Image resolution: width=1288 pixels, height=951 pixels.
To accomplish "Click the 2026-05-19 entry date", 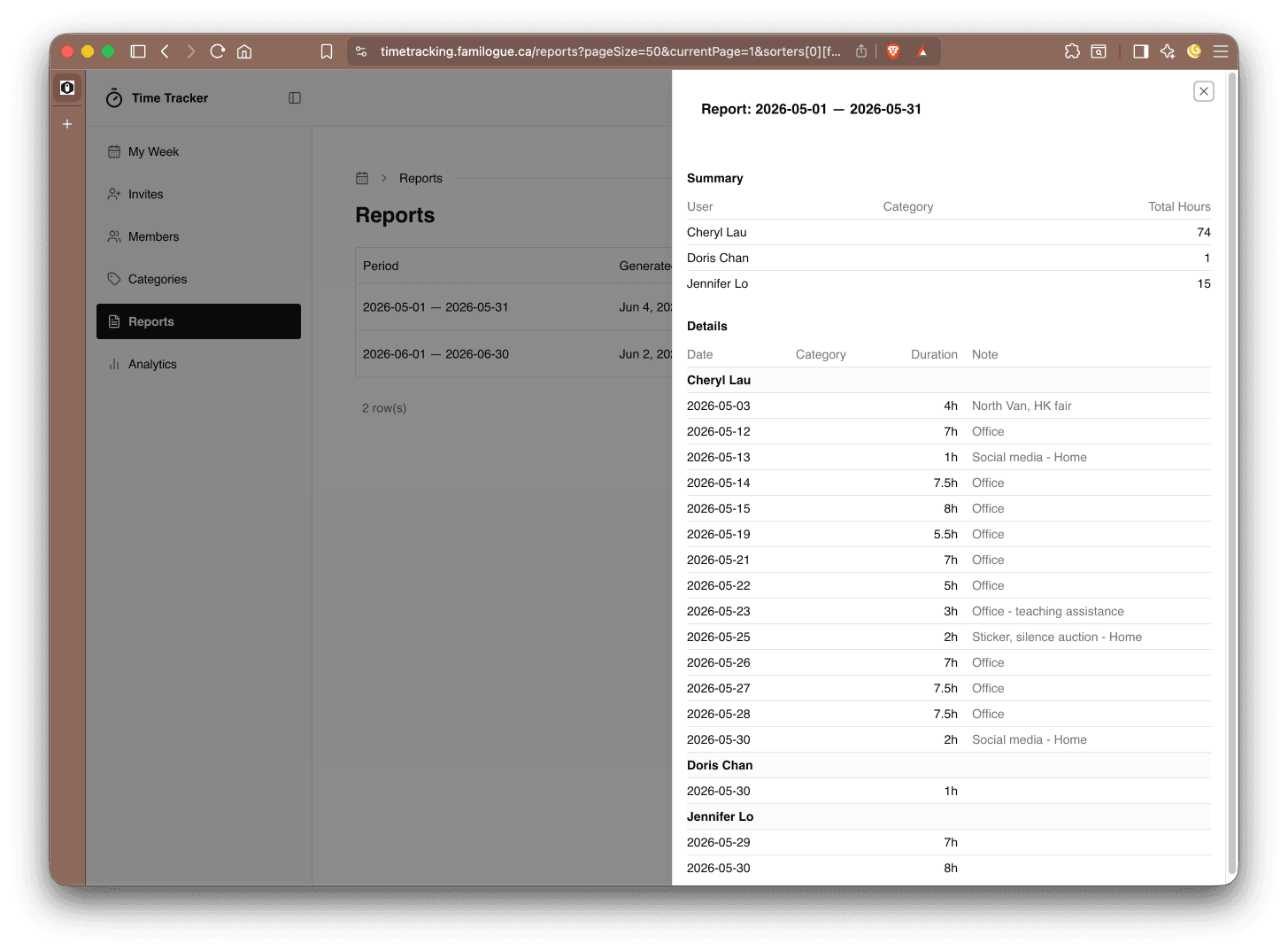I will coord(719,534).
